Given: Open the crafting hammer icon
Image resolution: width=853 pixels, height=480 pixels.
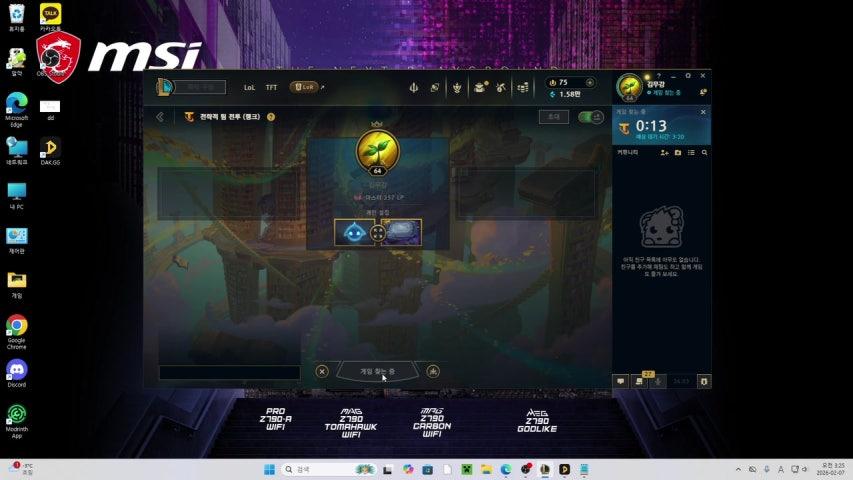Looking at the screenshot, I should [x=501, y=87].
